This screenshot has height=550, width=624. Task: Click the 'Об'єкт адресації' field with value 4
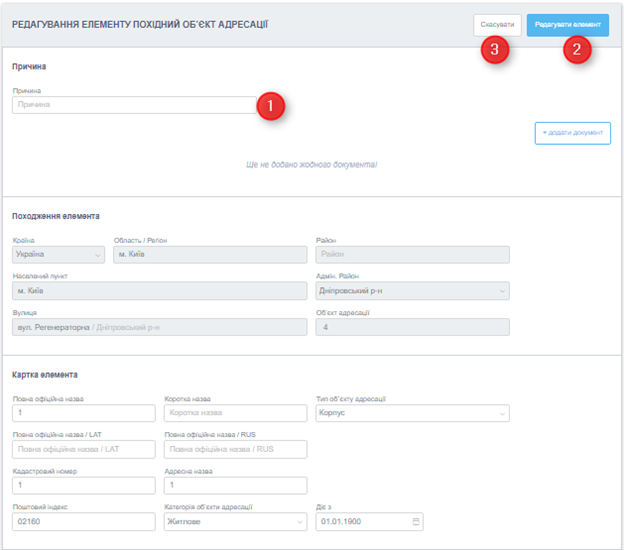(411, 327)
